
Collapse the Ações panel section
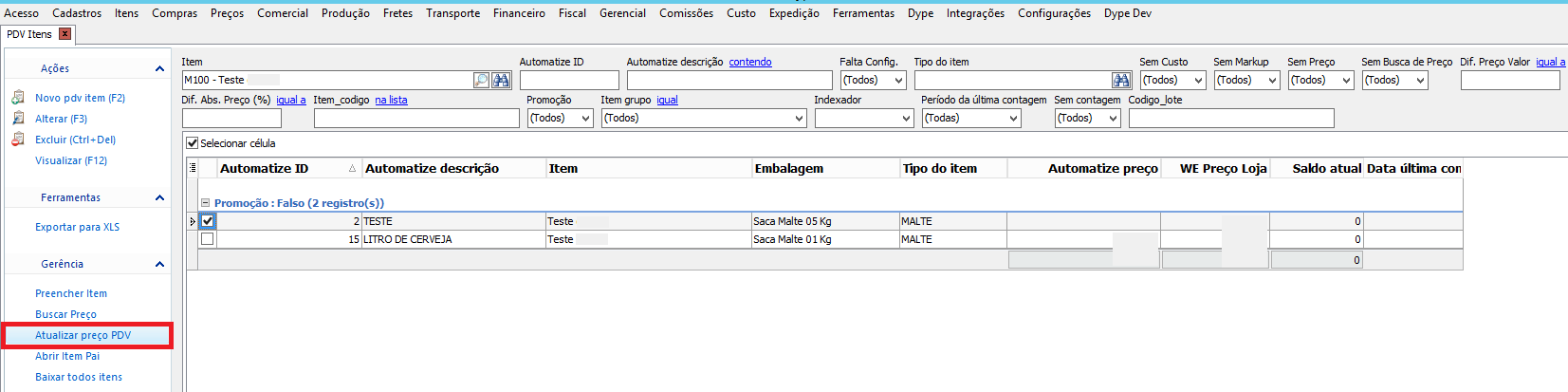coord(159,68)
